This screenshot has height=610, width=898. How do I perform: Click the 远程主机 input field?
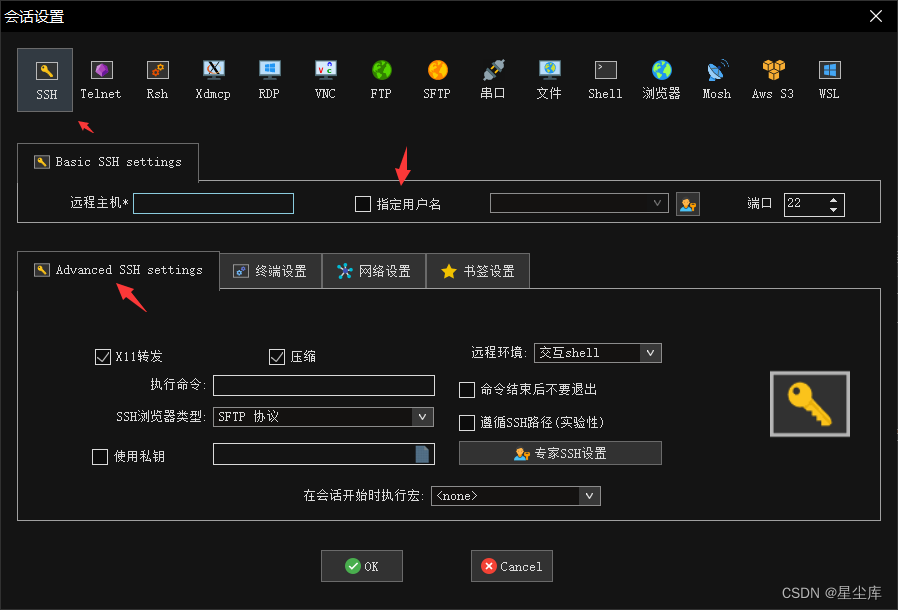coord(213,203)
